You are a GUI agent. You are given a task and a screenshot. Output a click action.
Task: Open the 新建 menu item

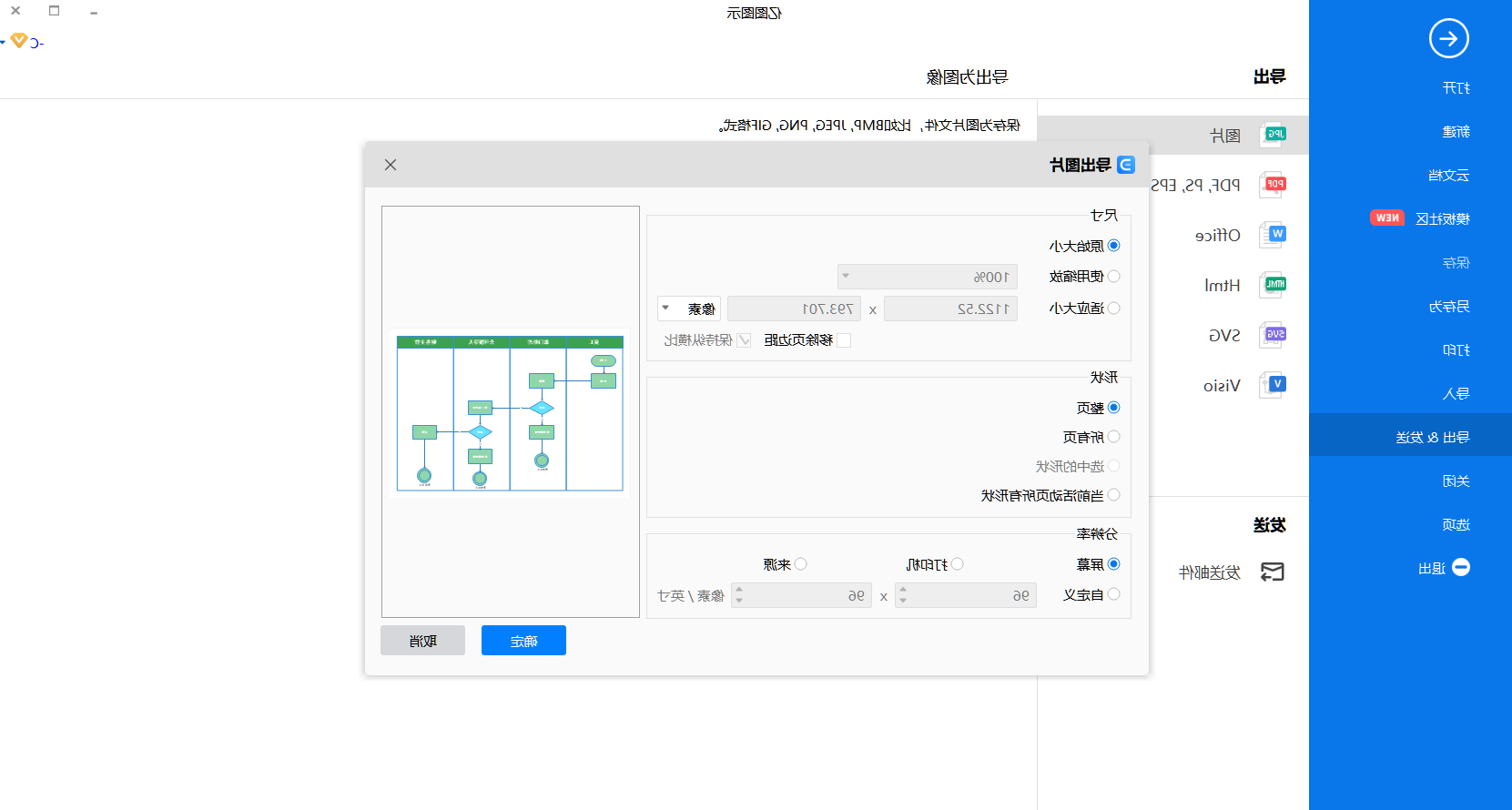[x=1456, y=132]
